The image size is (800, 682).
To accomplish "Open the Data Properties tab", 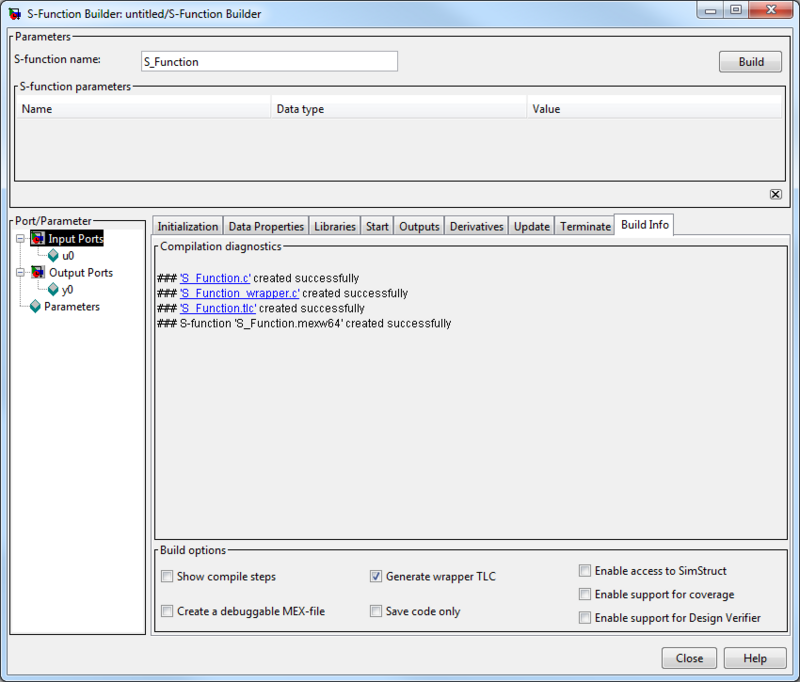I will (265, 227).
